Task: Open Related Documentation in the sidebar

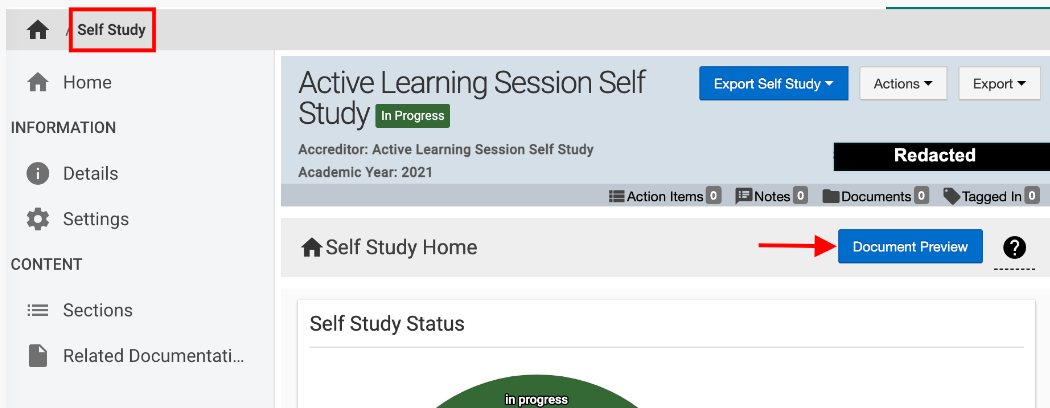Action: click(x=153, y=356)
